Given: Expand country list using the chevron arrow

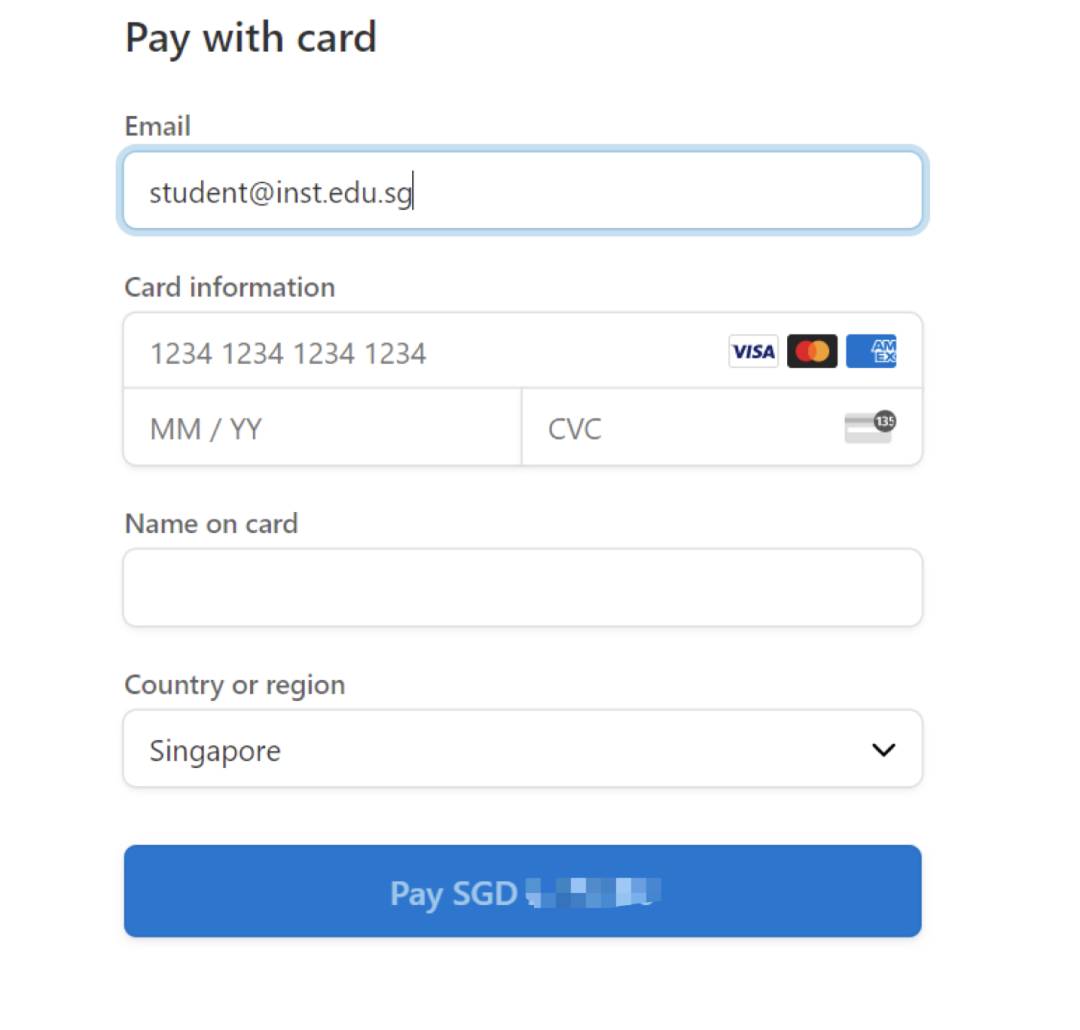Looking at the screenshot, I should (x=884, y=750).
